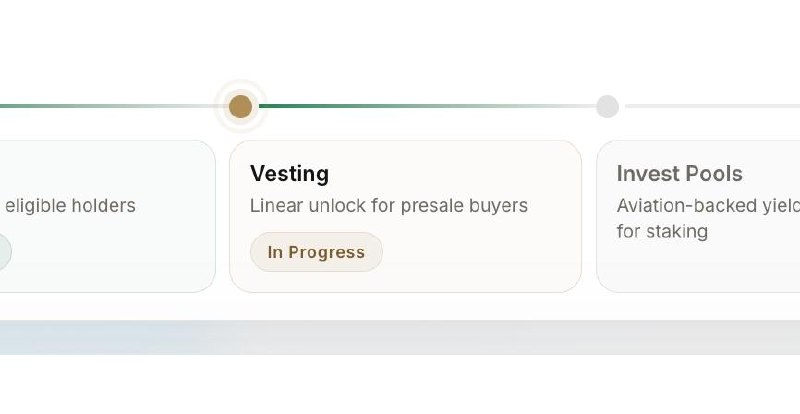Open the Vesting card title

pyautogui.click(x=289, y=174)
